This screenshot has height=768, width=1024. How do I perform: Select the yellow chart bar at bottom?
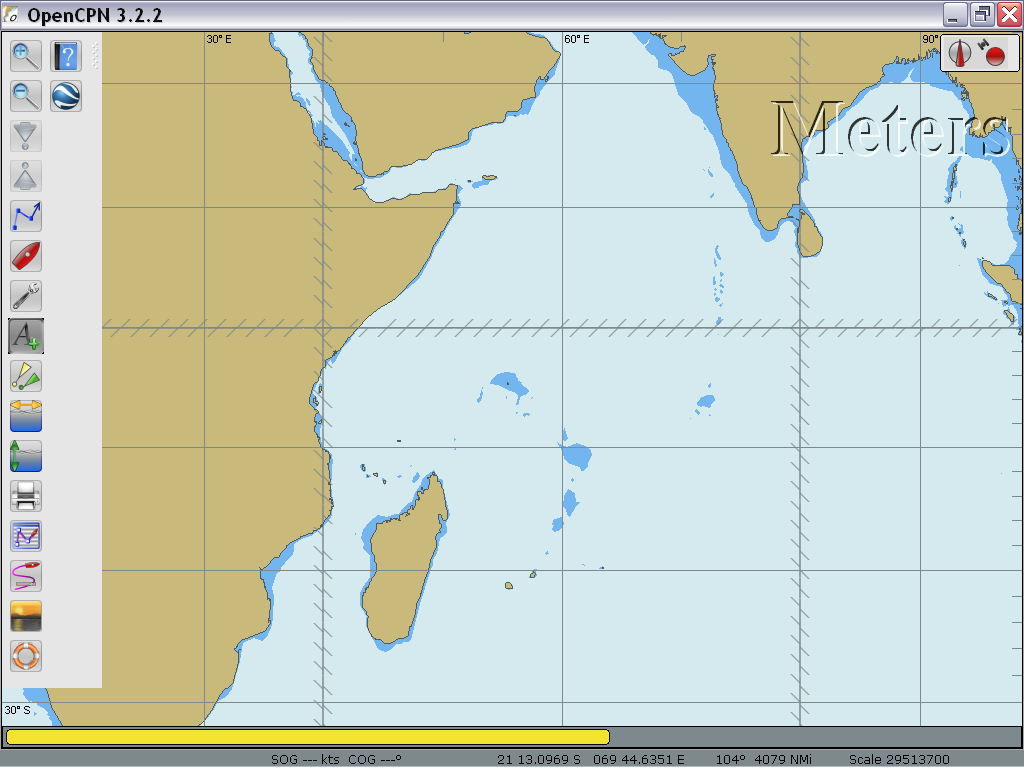[307, 737]
